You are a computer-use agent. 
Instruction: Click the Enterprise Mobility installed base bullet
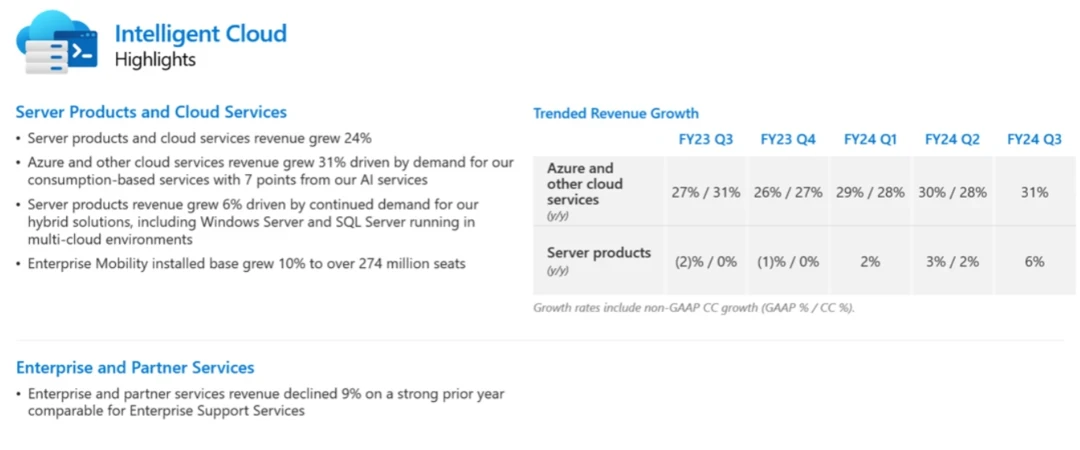246,264
